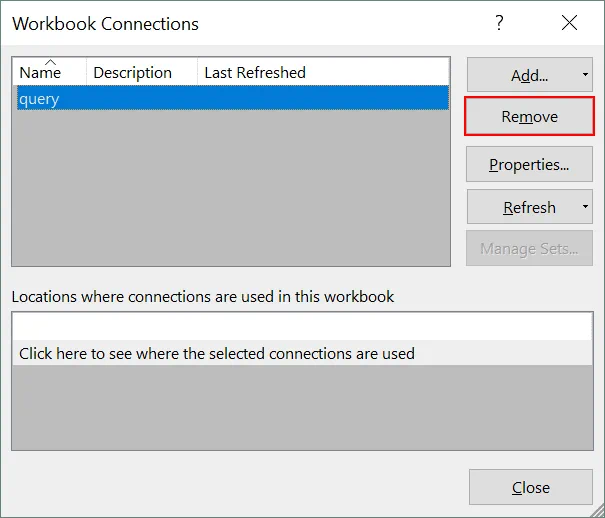Expand the Refresh dropdown arrow
Viewport: 605px width, 518px height.
[x=583, y=208]
